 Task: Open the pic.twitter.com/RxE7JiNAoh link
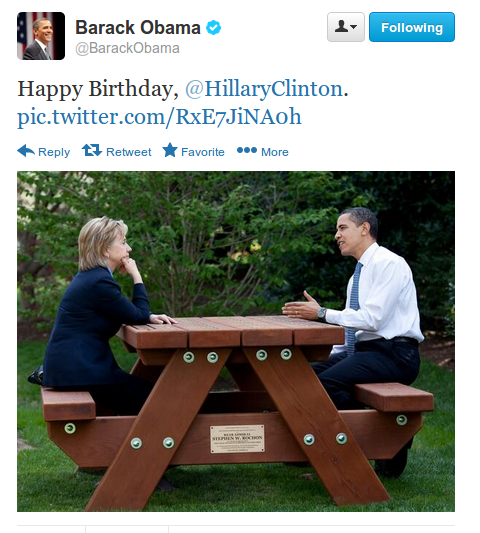159,117
